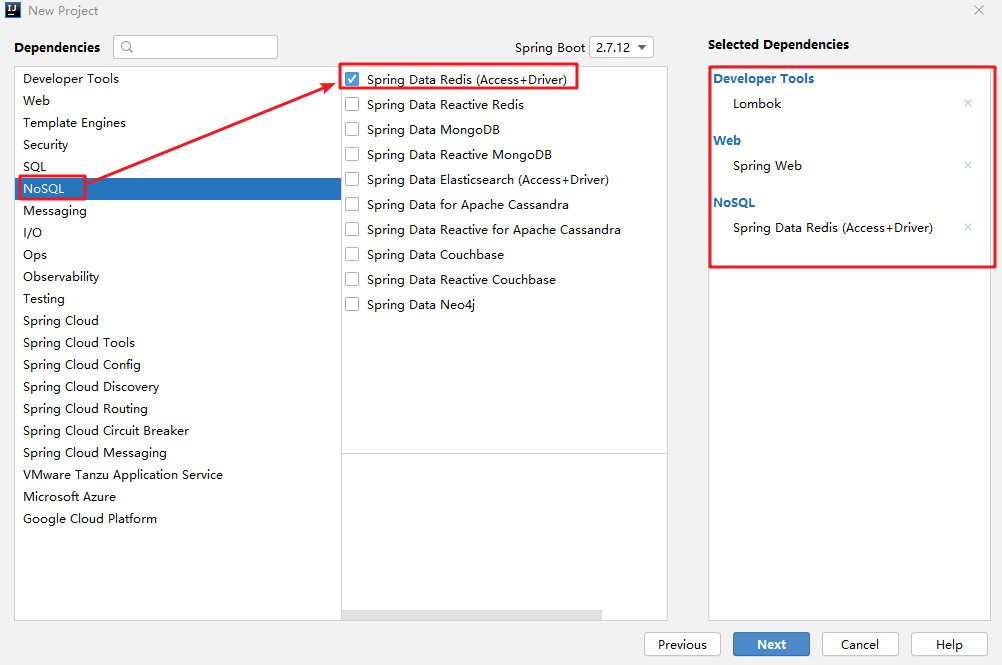
Task: Enable Spring Data Reactive Couchbase
Action: click(352, 279)
